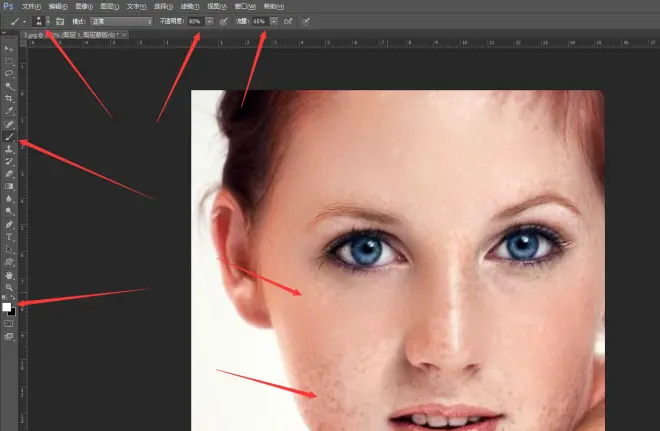Open the 窗口 (Window) menu
The height and width of the screenshot is (431, 660).
(x=245, y=6)
